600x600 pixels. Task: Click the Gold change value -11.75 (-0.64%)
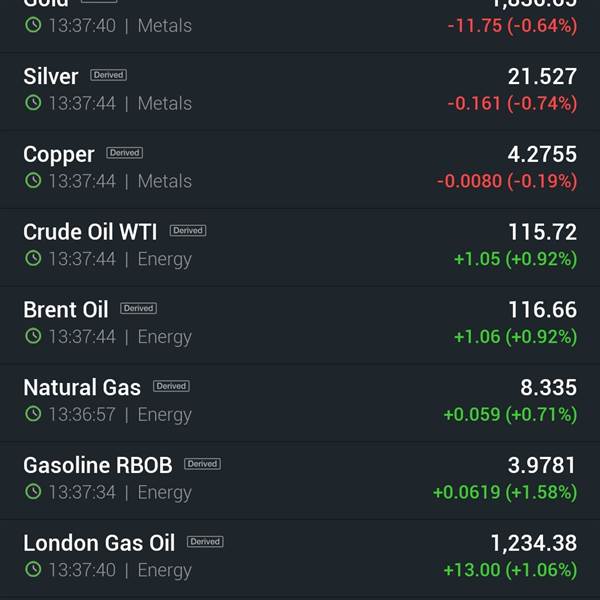(x=512, y=26)
